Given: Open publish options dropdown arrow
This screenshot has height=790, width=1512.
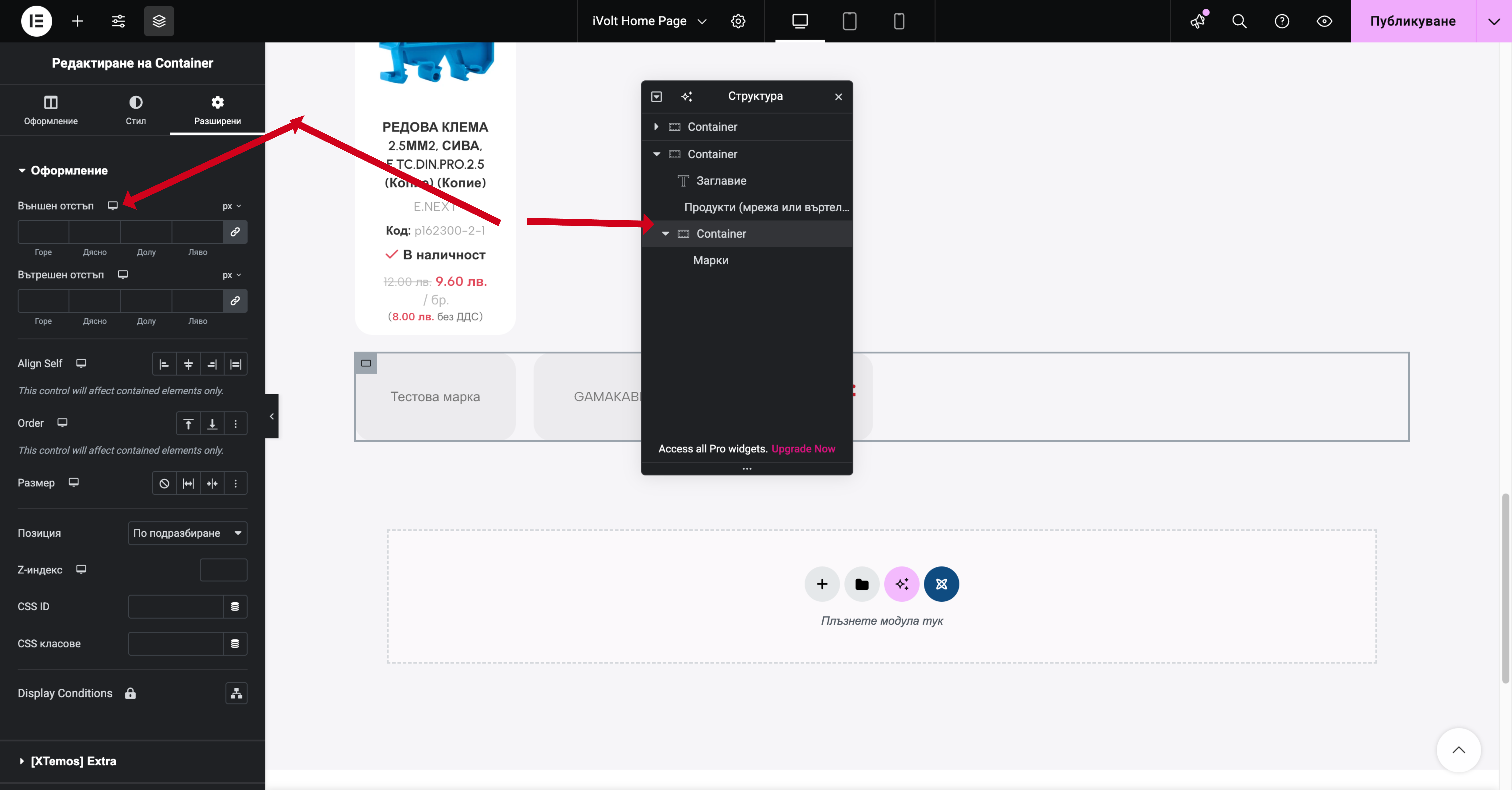Looking at the screenshot, I should 1494,21.
